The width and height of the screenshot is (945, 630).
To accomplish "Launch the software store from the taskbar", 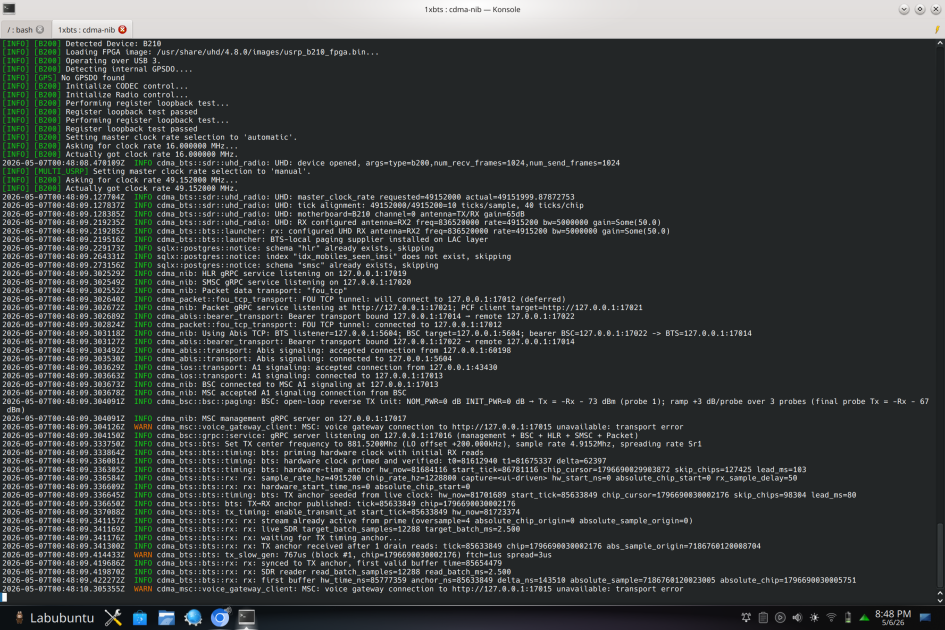I will [140, 617].
